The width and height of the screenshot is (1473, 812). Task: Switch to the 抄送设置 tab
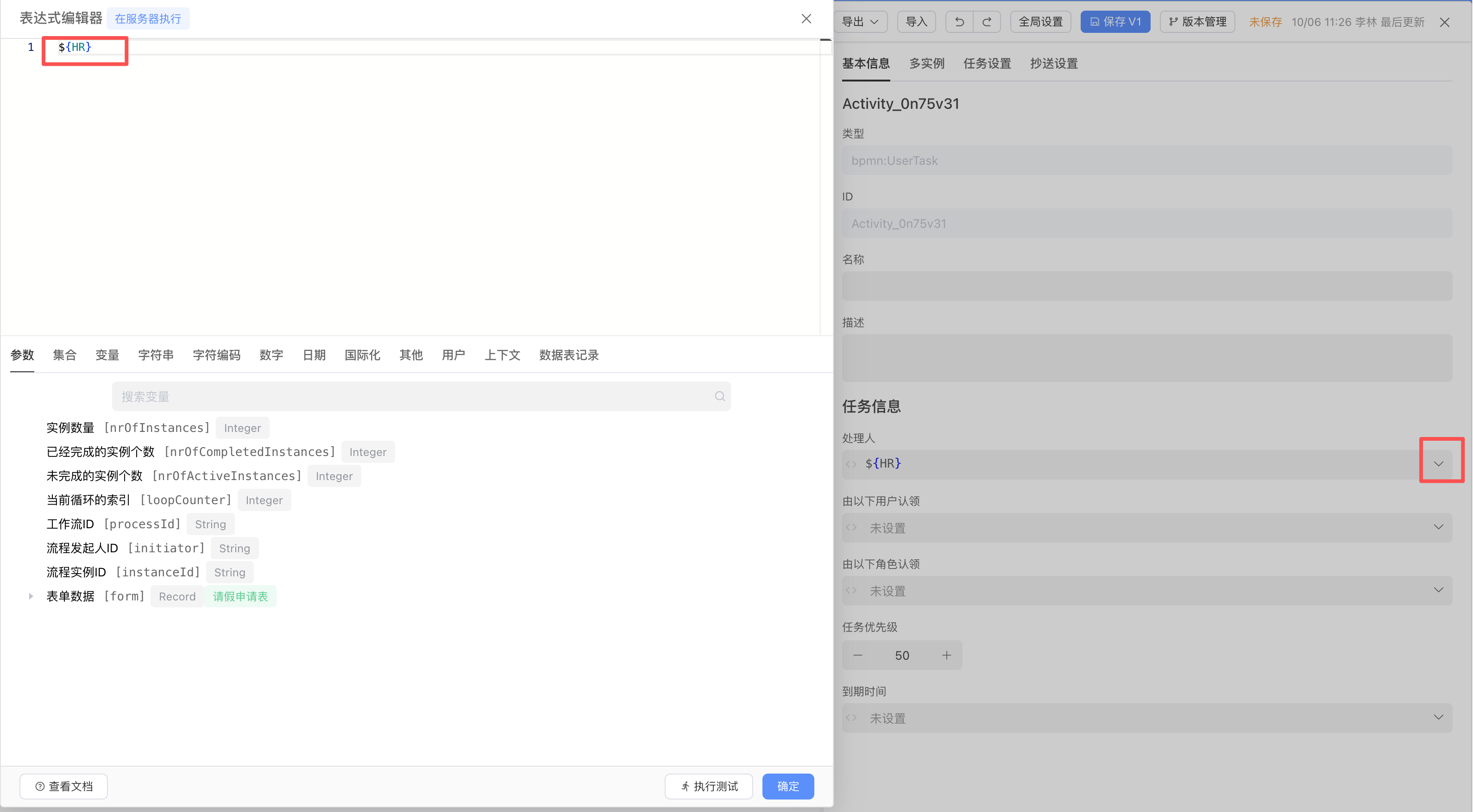pos(1053,63)
